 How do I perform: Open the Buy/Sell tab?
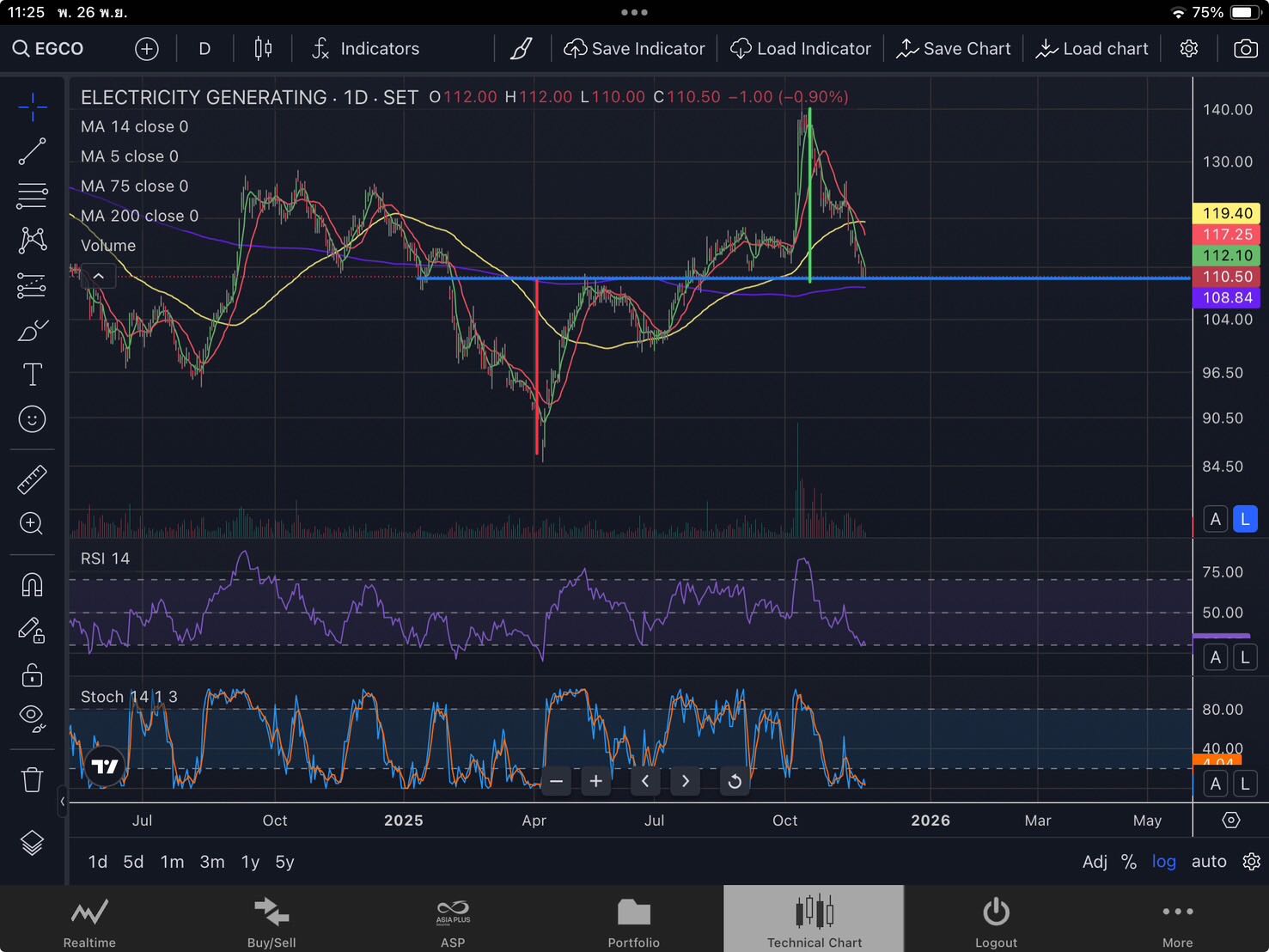tap(271, 919)
